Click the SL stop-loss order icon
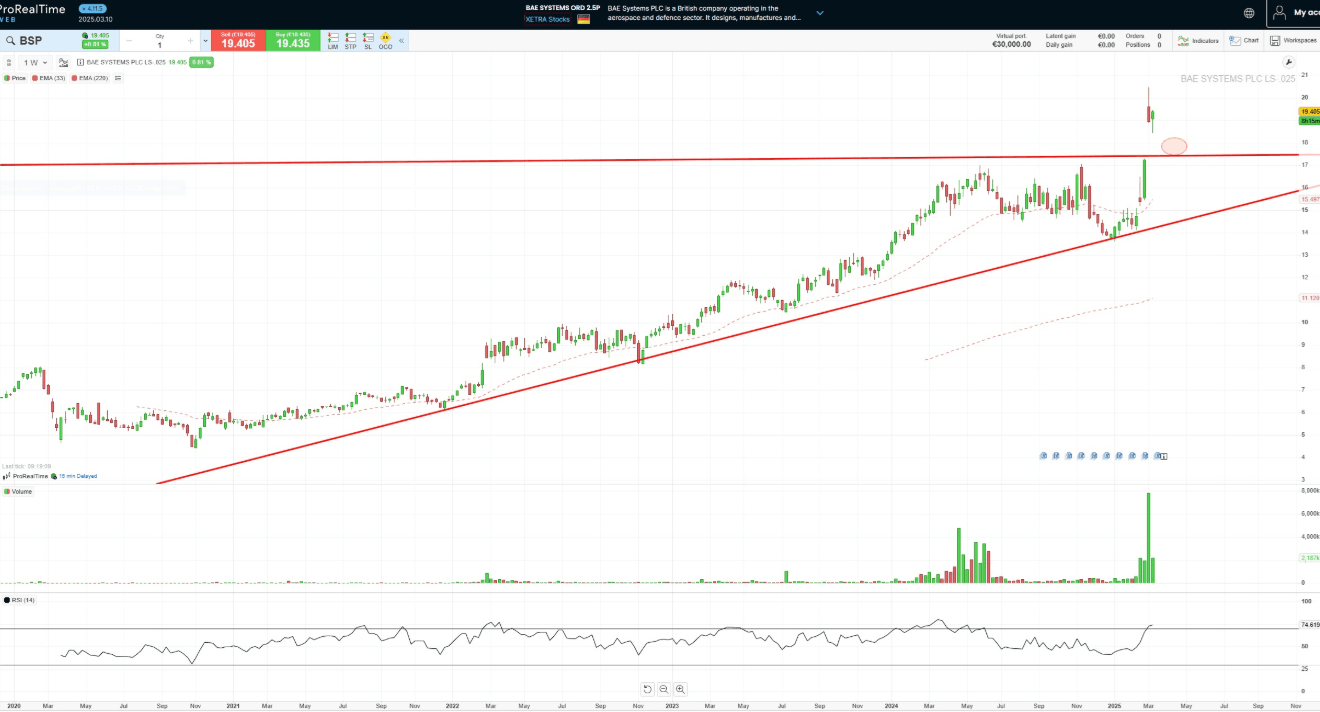This screenshot has width=1320, height=712. 367,41
